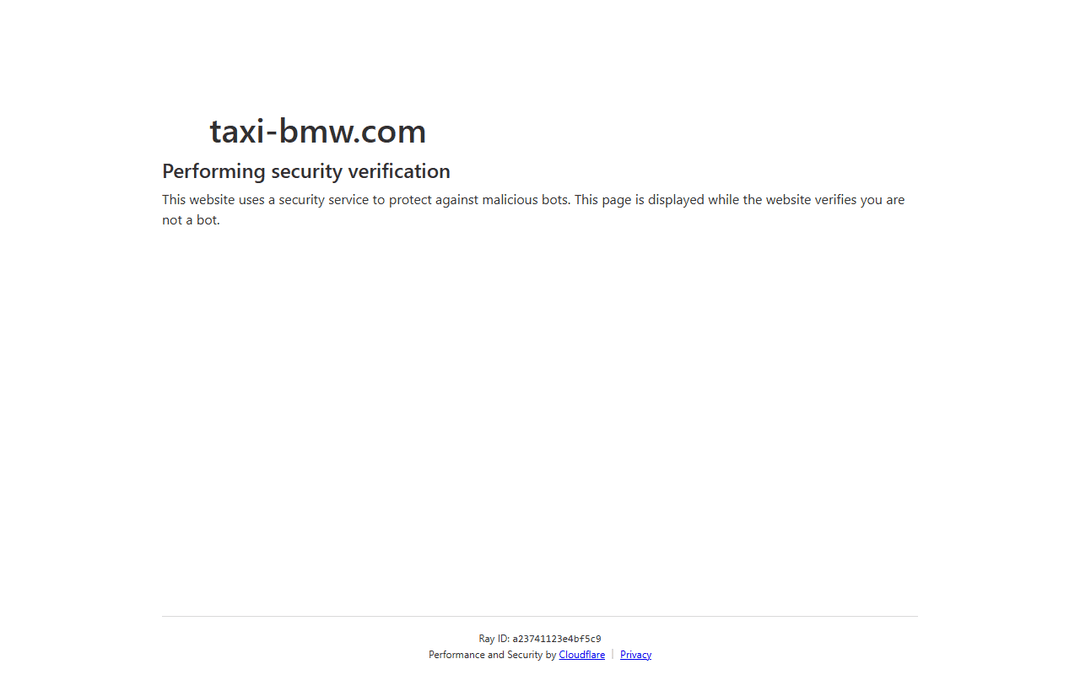The height and width of the screenshot is (675, 1080).
Task: Click the 'This website uses a security service' paragraph
Action: (x=533, y=209)
